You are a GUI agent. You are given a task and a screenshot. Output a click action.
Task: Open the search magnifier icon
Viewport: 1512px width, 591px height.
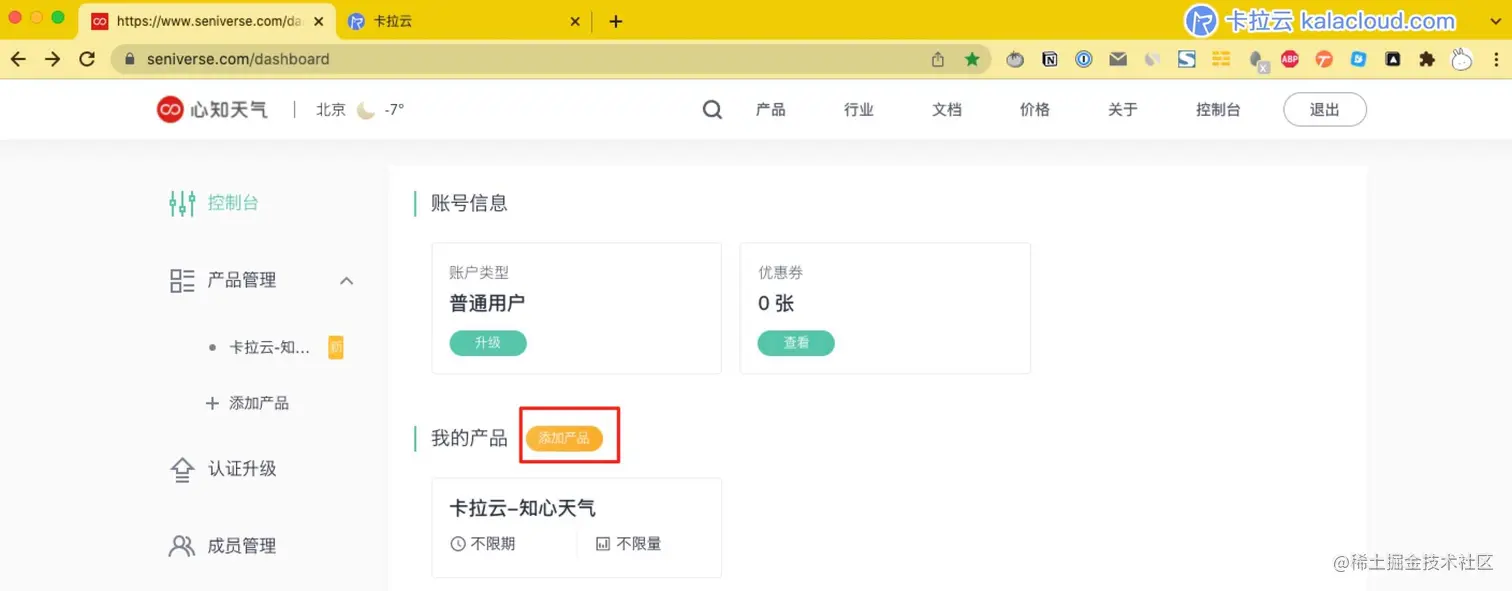click(712, 109)
